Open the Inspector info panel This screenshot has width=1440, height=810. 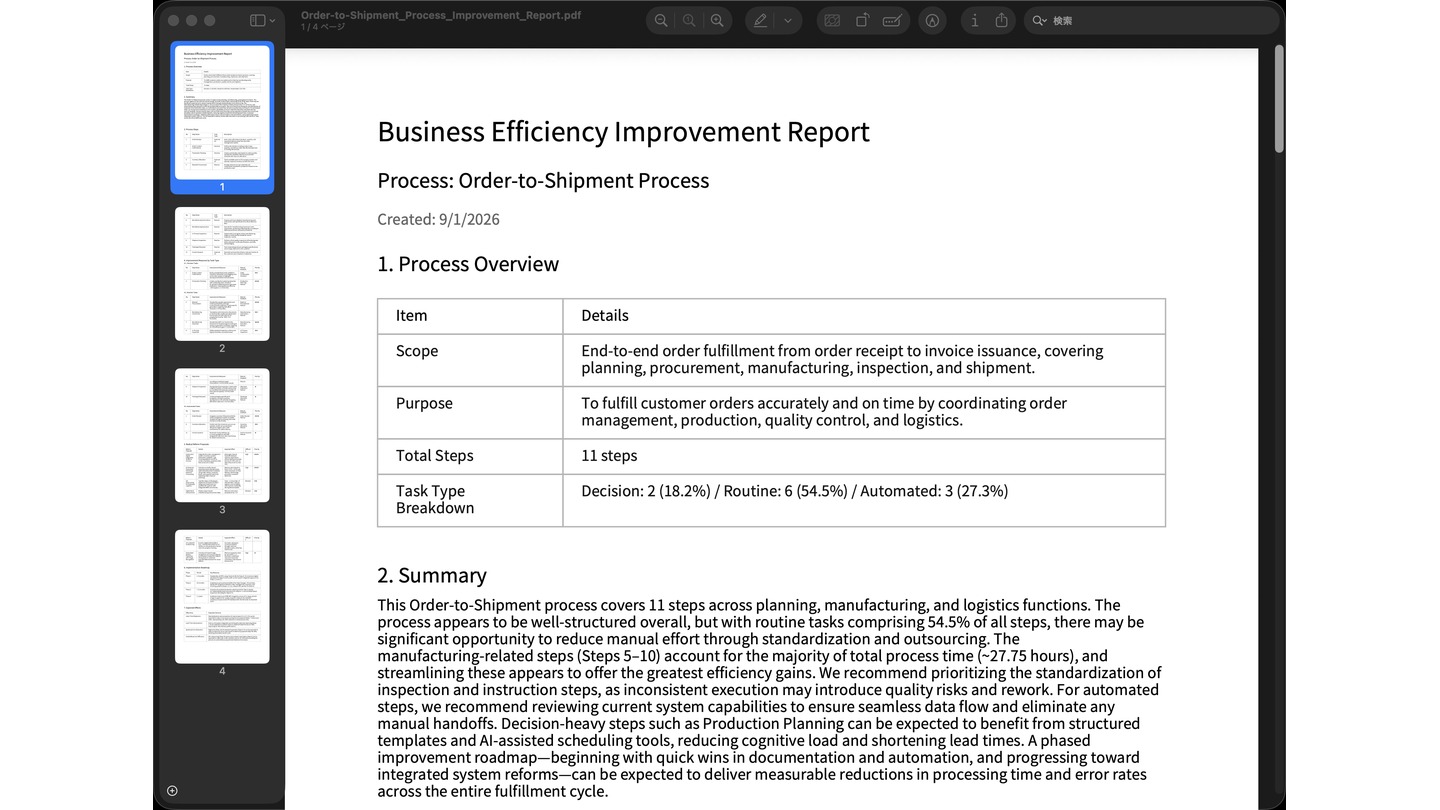pyautogui.click(x=975, y=20)
